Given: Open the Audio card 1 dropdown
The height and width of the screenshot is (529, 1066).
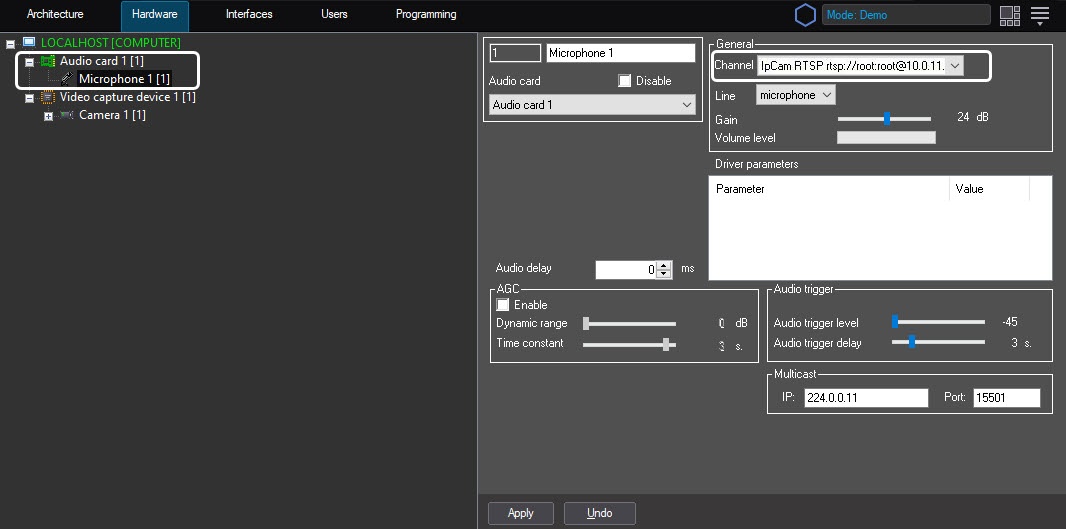Looking at the screenshot, I should click(591, 105).
